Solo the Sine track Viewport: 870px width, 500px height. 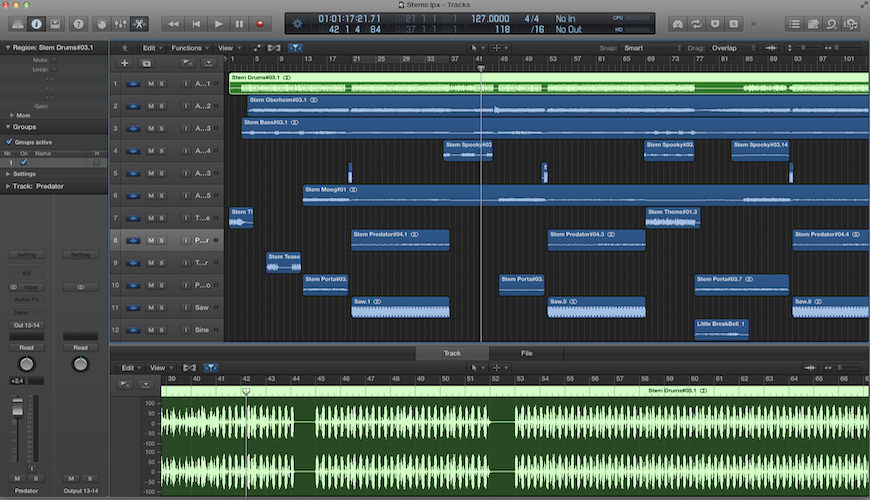161,330
